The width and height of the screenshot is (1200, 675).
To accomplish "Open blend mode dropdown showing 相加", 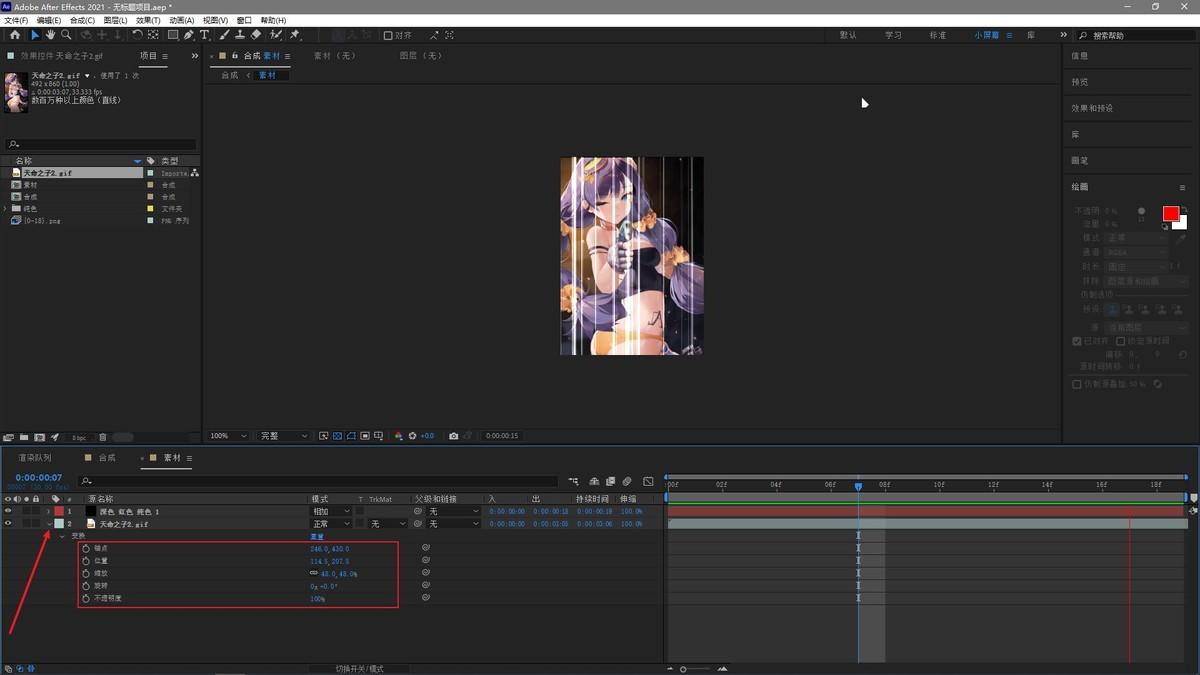I will 331,511.
